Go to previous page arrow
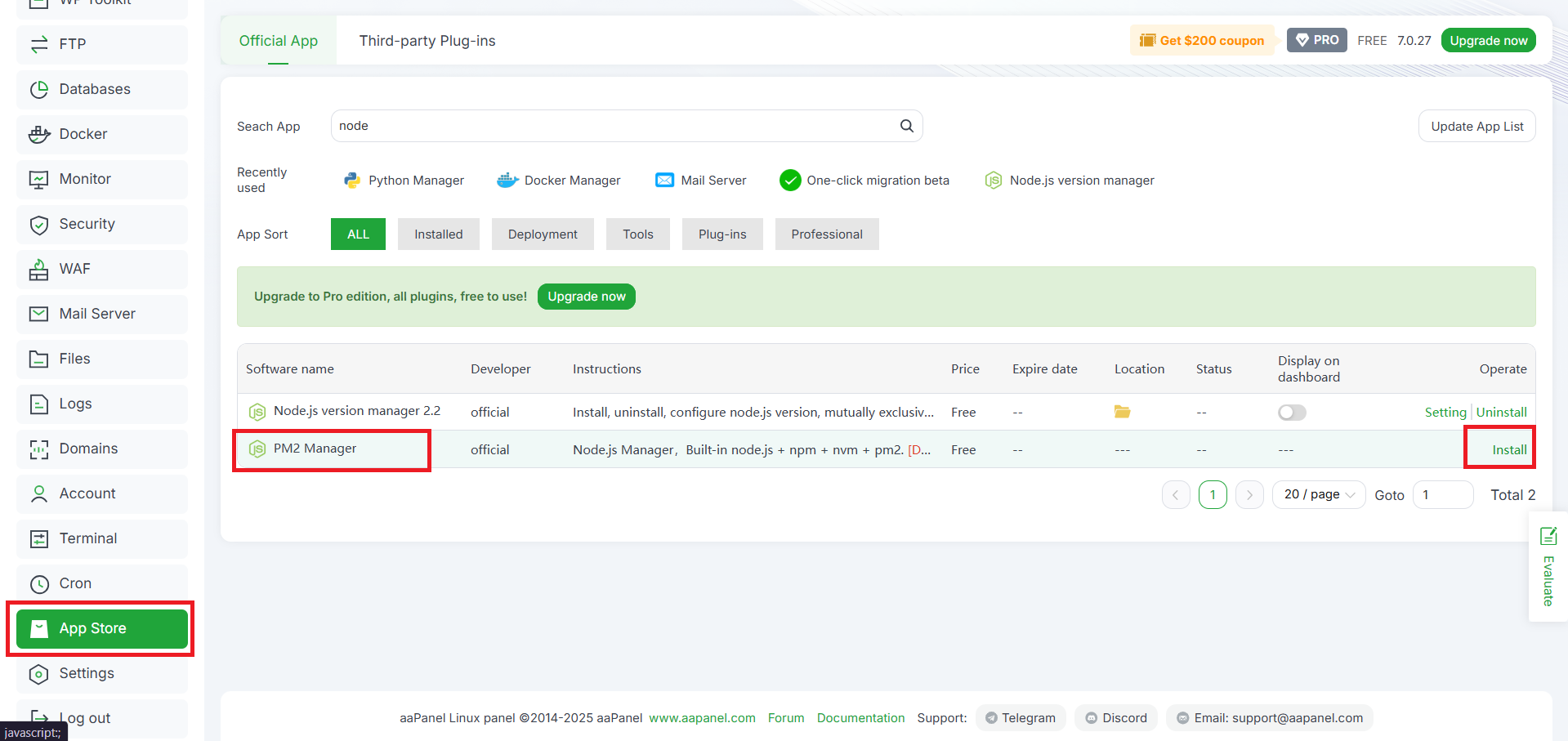Screen dimensions: 1568x741 [x=1176, y=495]
